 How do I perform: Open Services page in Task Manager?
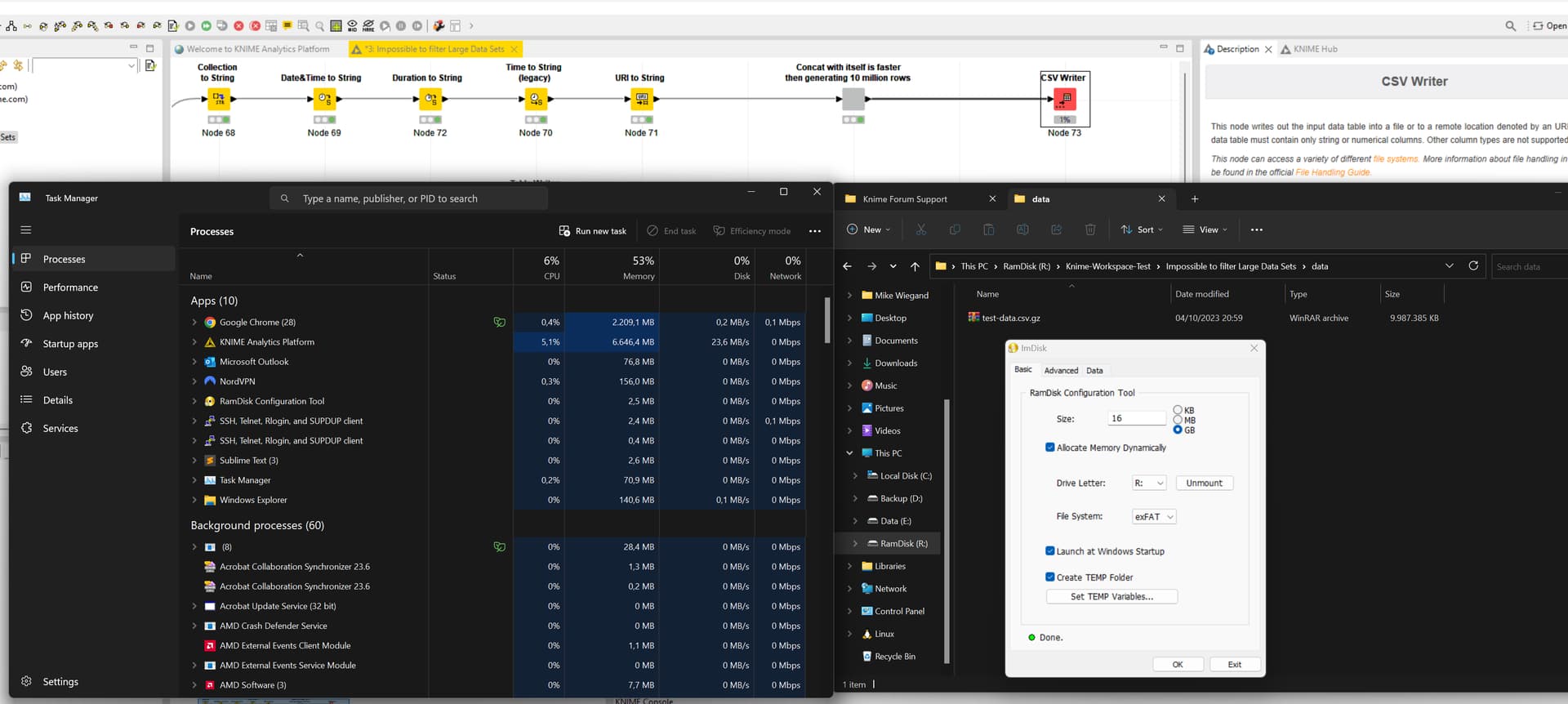[93, 428]
